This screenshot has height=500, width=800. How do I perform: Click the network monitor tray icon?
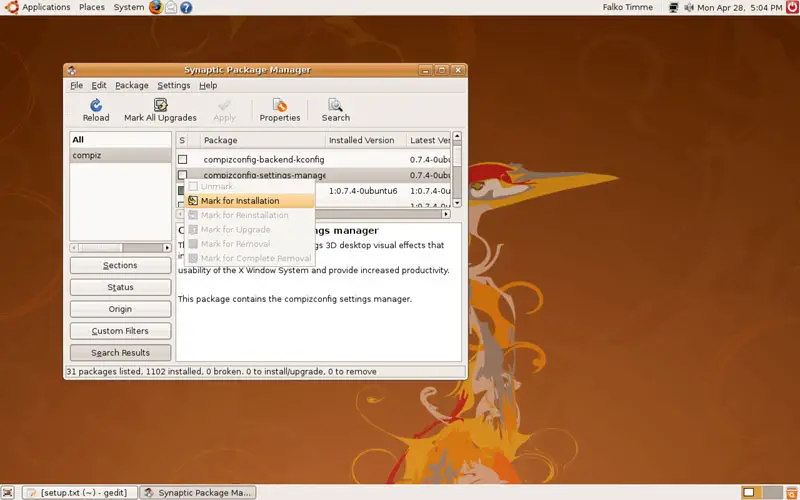tap(673, 8)
